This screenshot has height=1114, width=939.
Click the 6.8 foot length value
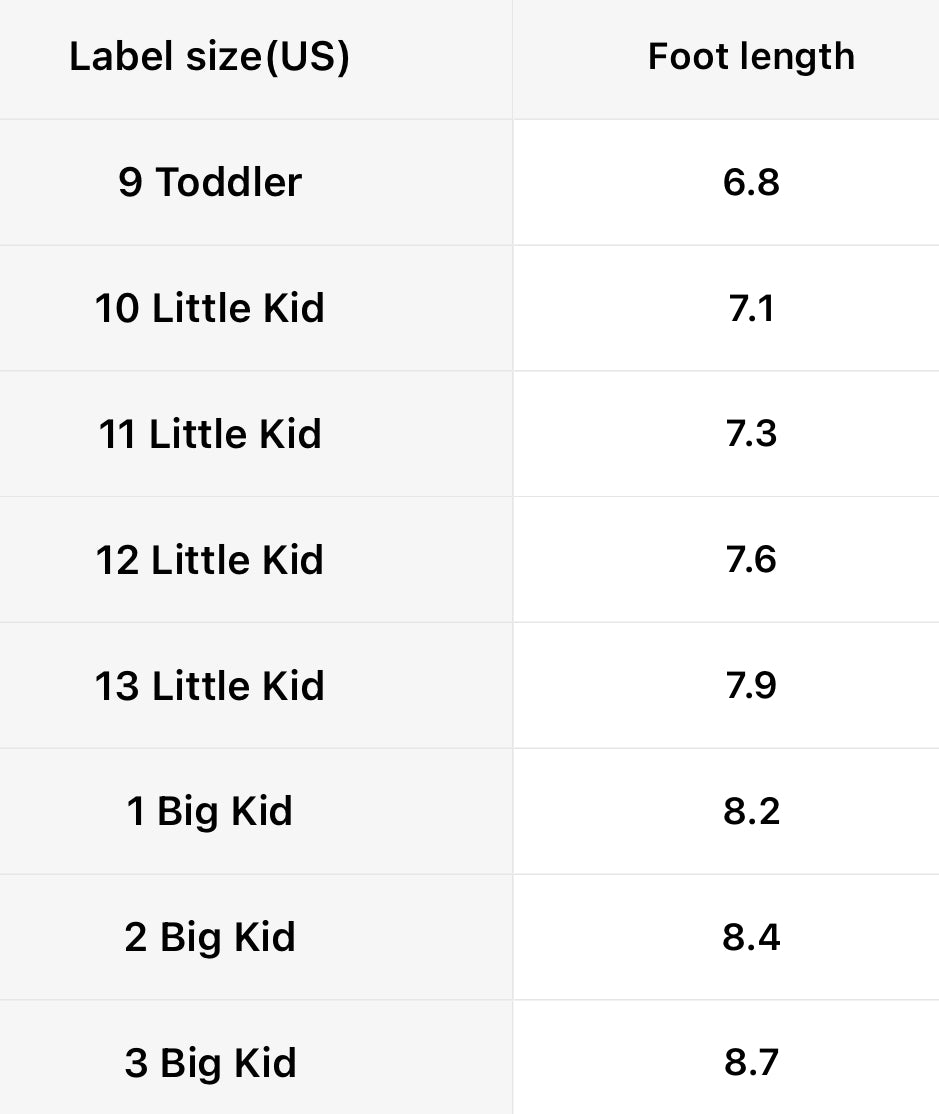[751, 183]
